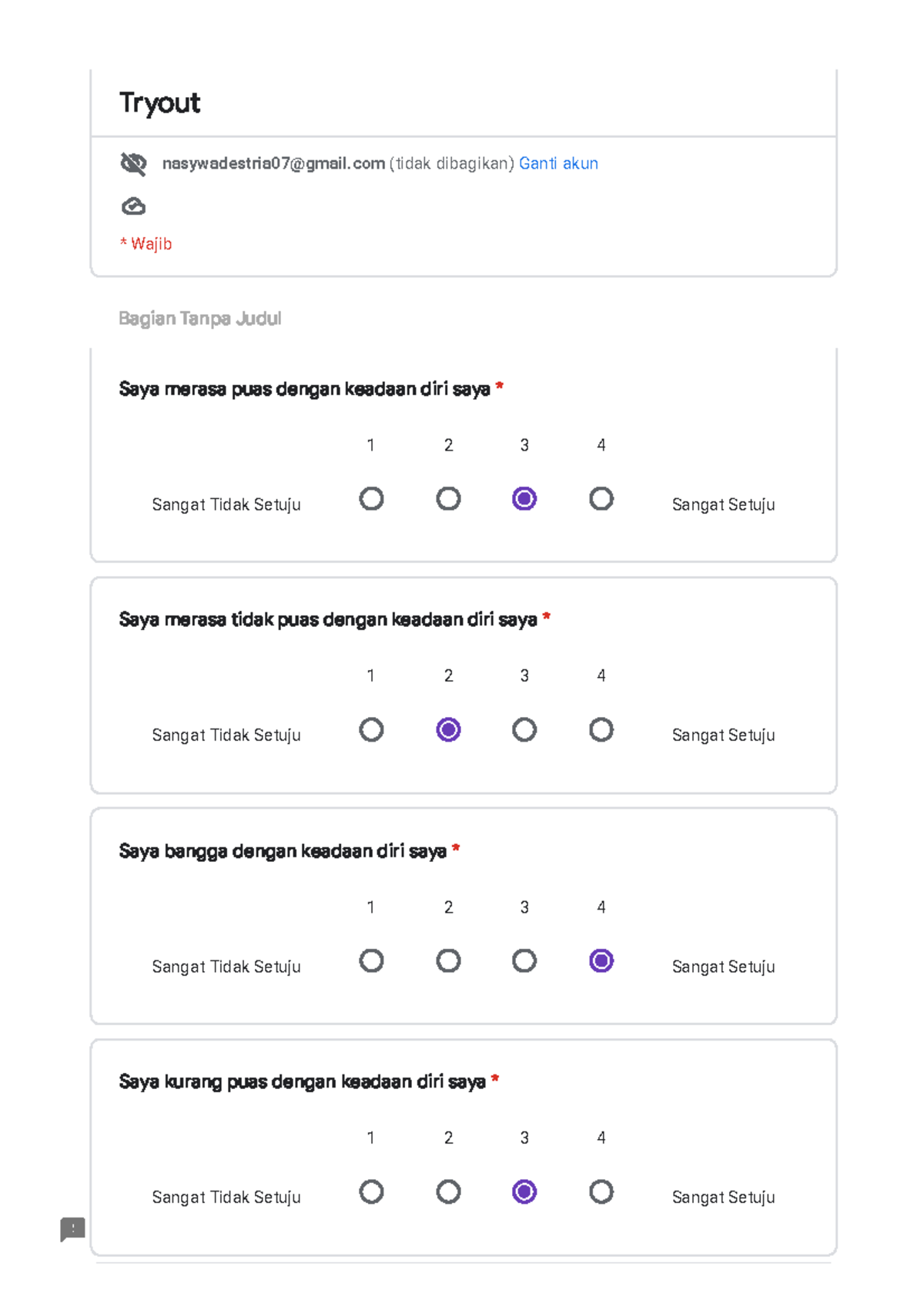The width and height of the screenshot is (924, 1307).
Task: Set 'Saya kurang puas' to 1
Action: coord(371,1191)
